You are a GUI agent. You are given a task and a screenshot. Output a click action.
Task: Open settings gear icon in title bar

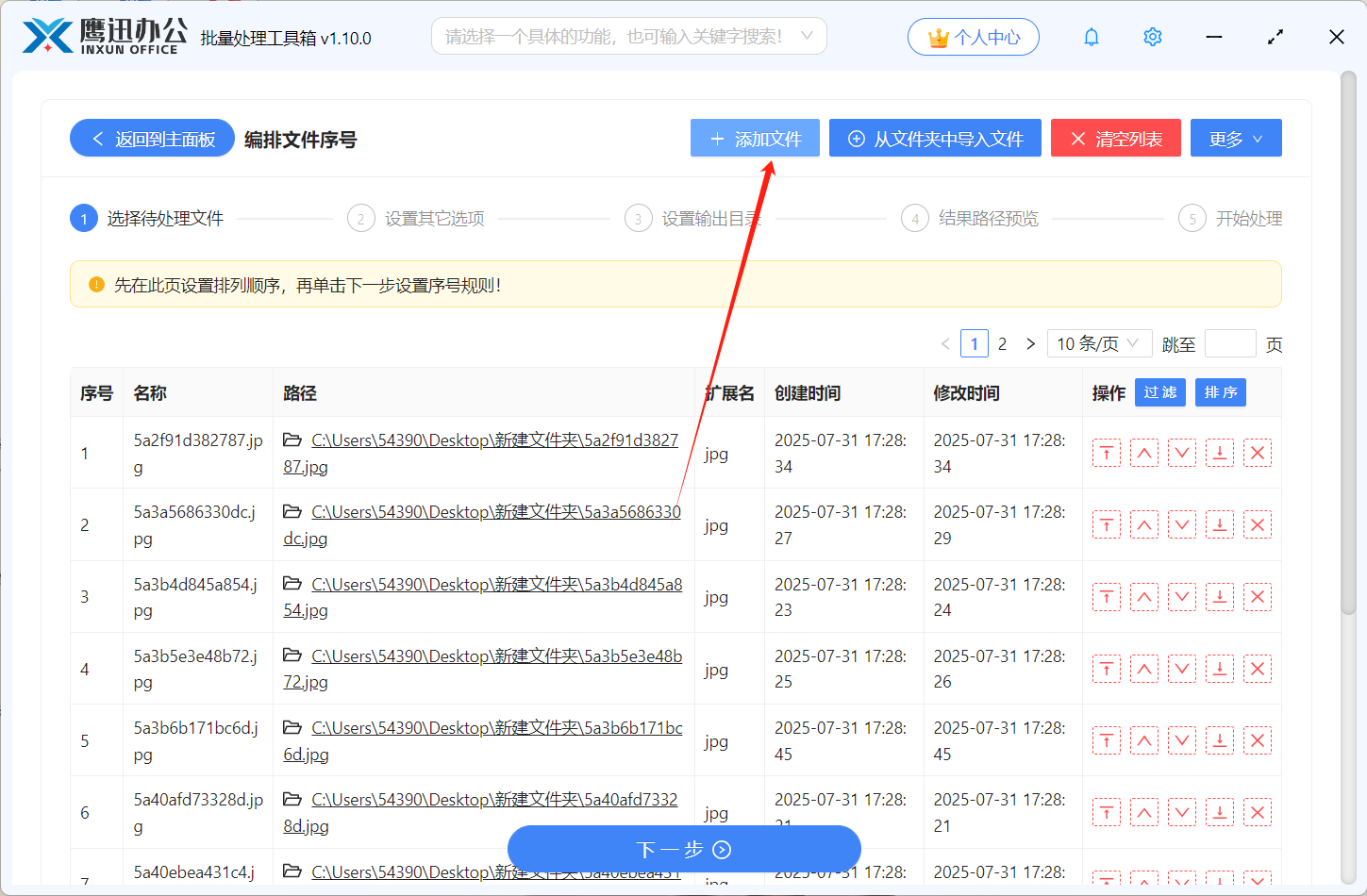(1153, 37)
